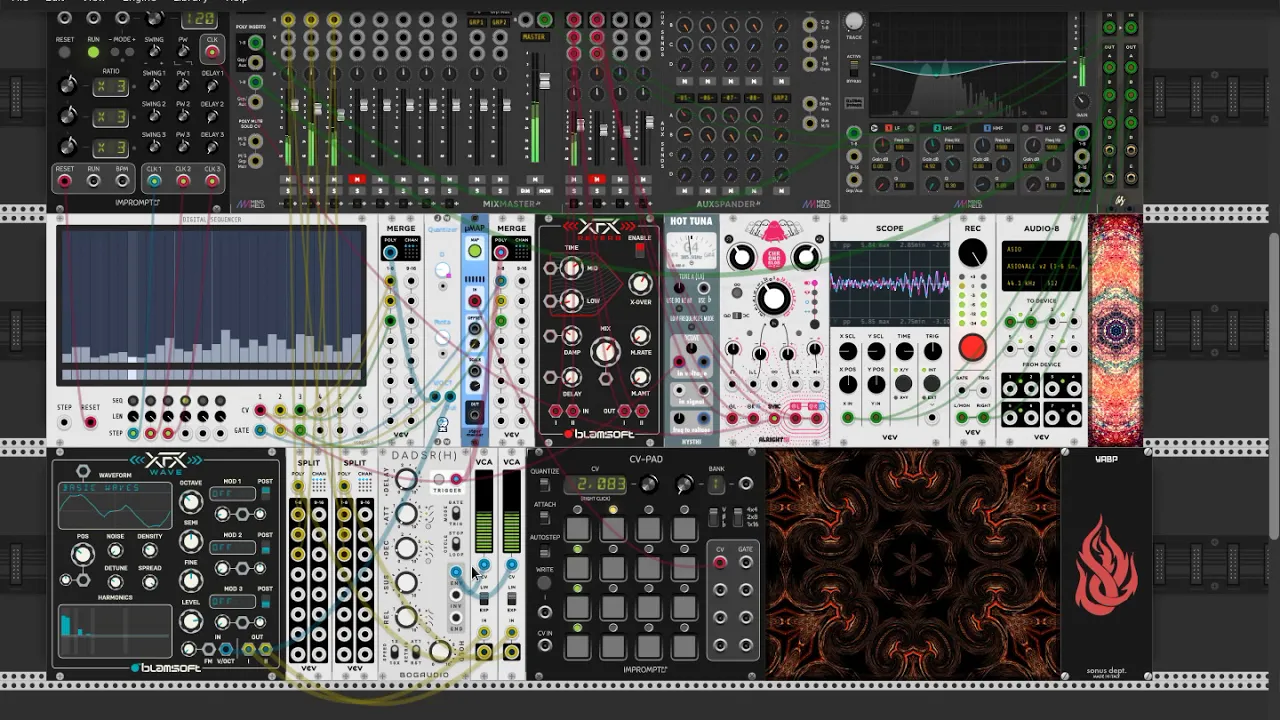The height and width of the screenshot is (720, 1280).
Task: Click the BPM jack on Clocked module
Action: point(122,182)
